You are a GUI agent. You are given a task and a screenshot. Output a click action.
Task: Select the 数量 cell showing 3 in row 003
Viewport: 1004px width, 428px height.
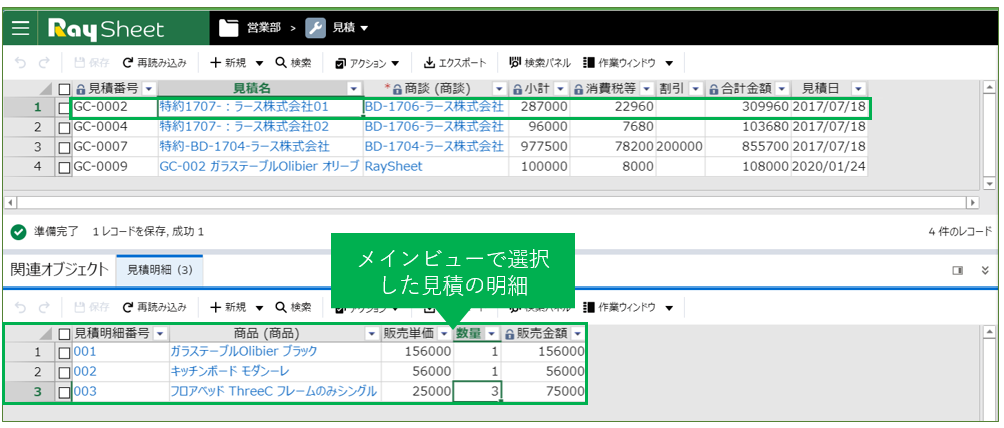point(477,391)
